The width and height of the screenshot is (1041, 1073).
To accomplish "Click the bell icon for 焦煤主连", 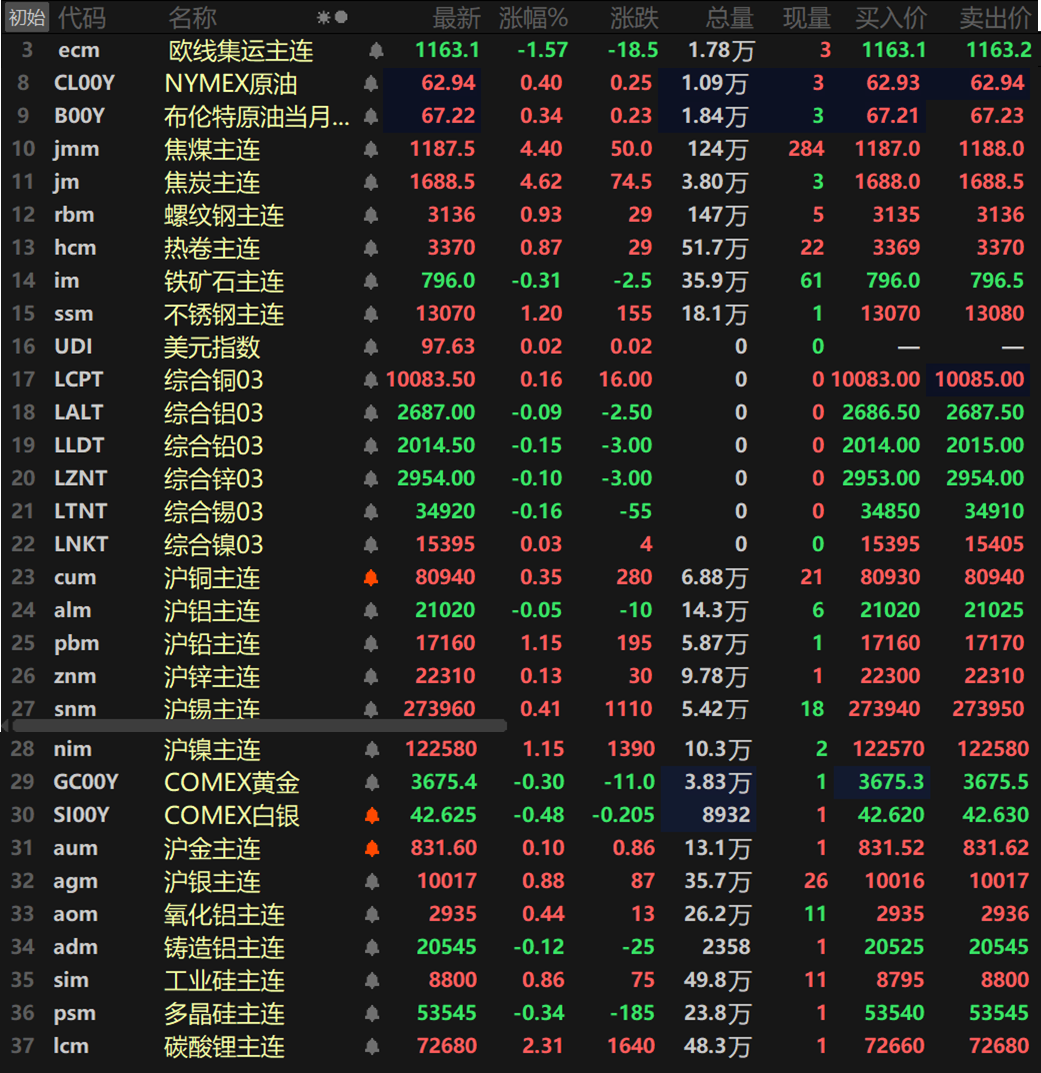I will [x=371, y=149].
